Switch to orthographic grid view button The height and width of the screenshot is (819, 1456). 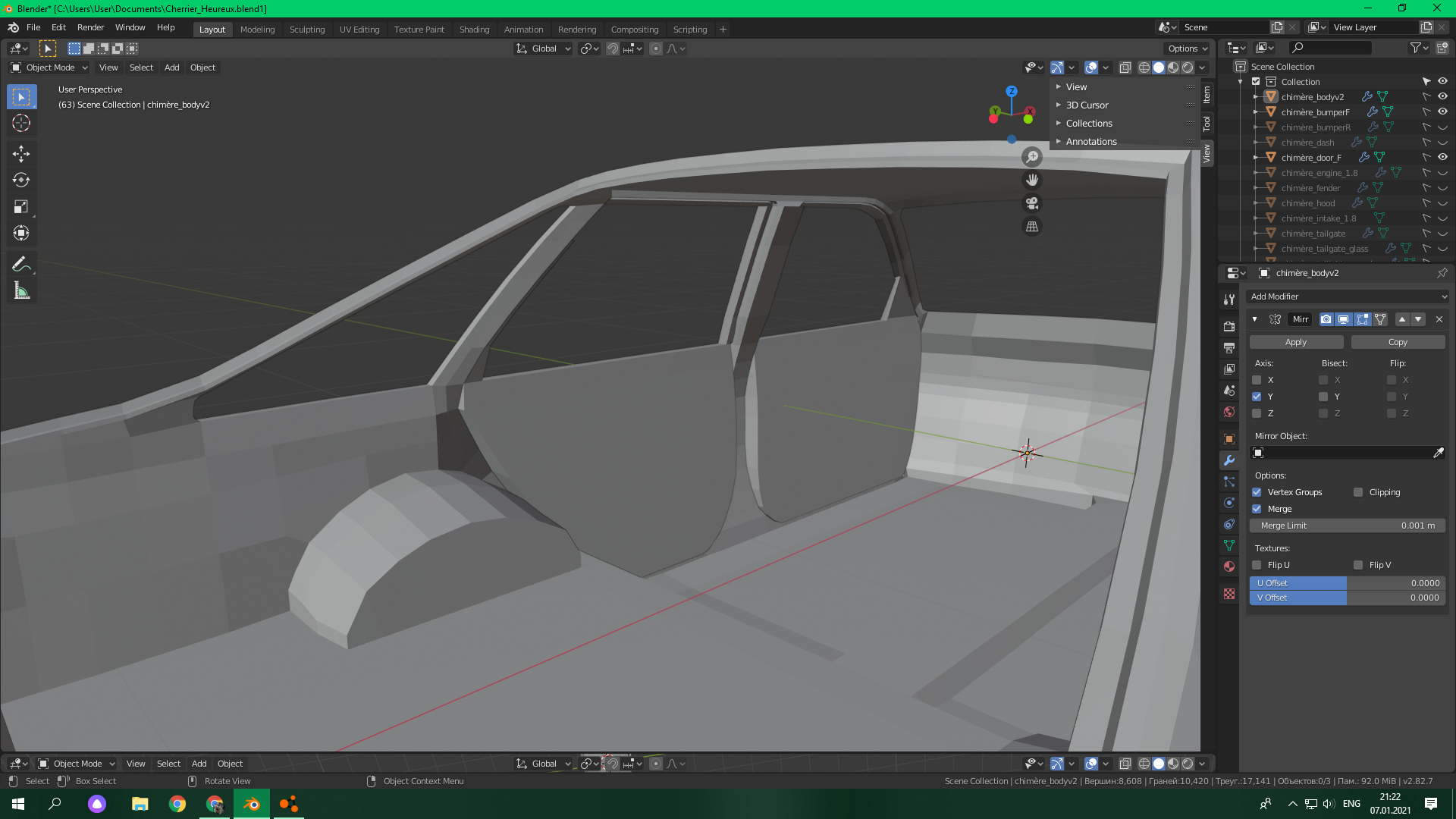pos(1032,227)
